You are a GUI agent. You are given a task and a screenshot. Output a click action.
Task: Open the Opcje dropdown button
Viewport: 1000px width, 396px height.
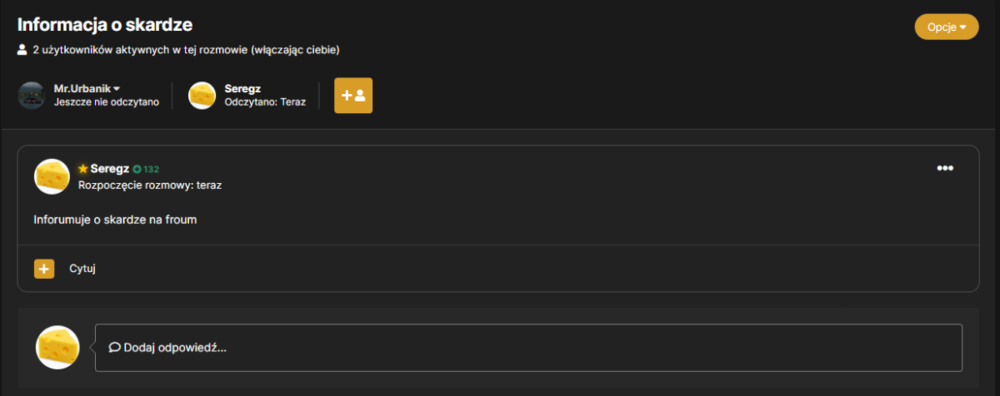(946, 27)
